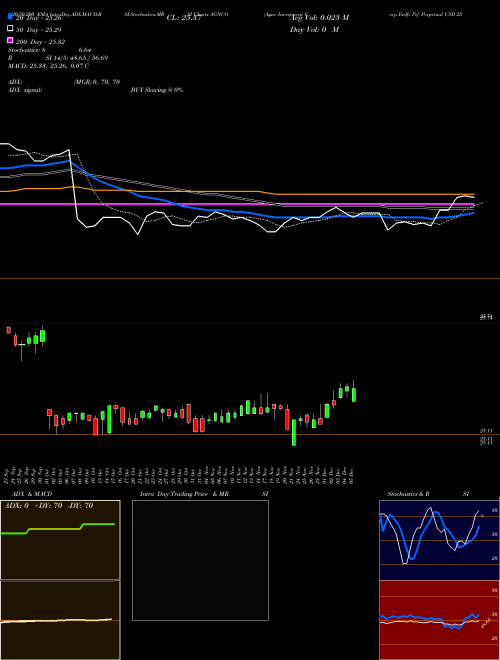The image size is (500, 660).
Task: Click the lower MACD line panel
Action: point(60,620)
